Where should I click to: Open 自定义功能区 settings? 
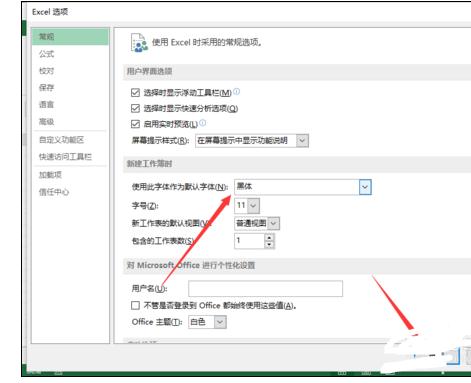coord(61,140)
